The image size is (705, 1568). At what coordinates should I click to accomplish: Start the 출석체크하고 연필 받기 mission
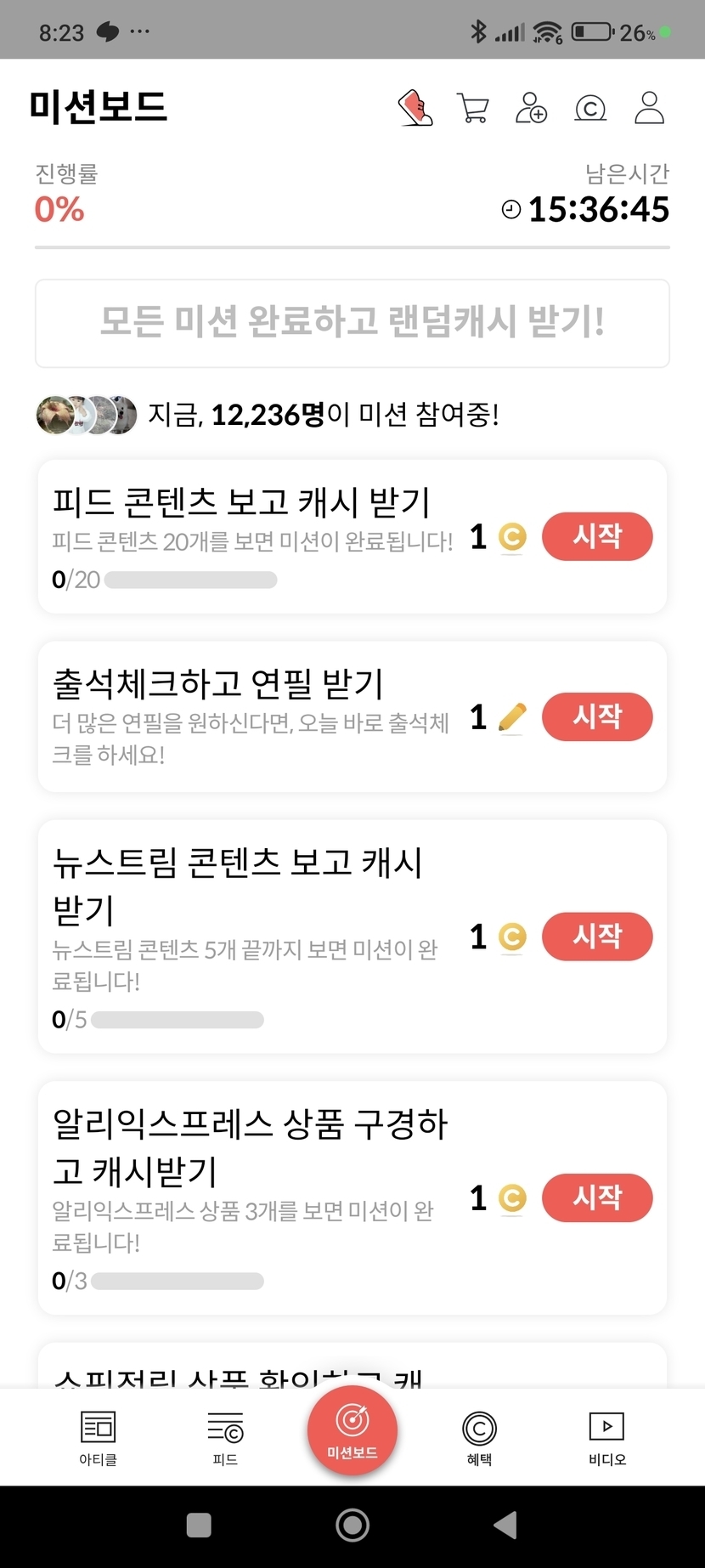click(x=597, y=717)
